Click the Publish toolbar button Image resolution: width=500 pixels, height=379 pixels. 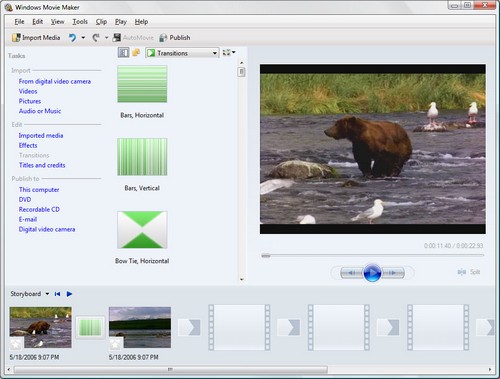point(175,38)
